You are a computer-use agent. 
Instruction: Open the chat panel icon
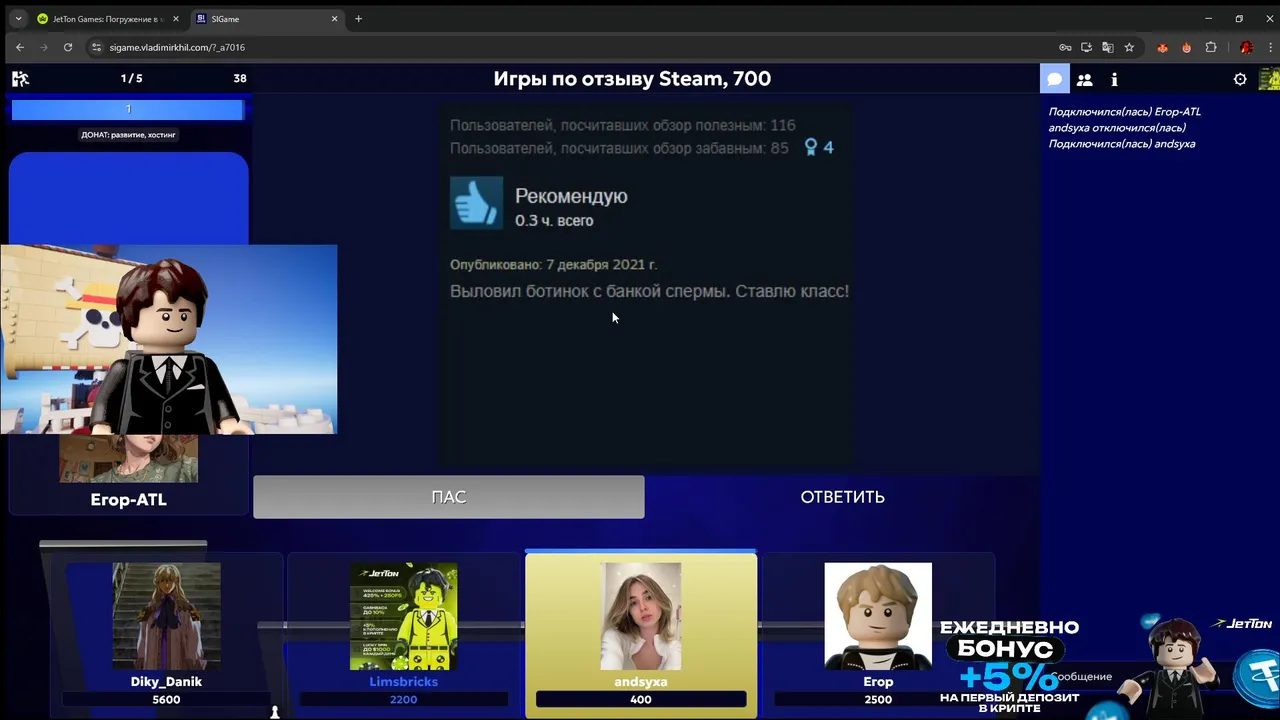pos(1054,79)
